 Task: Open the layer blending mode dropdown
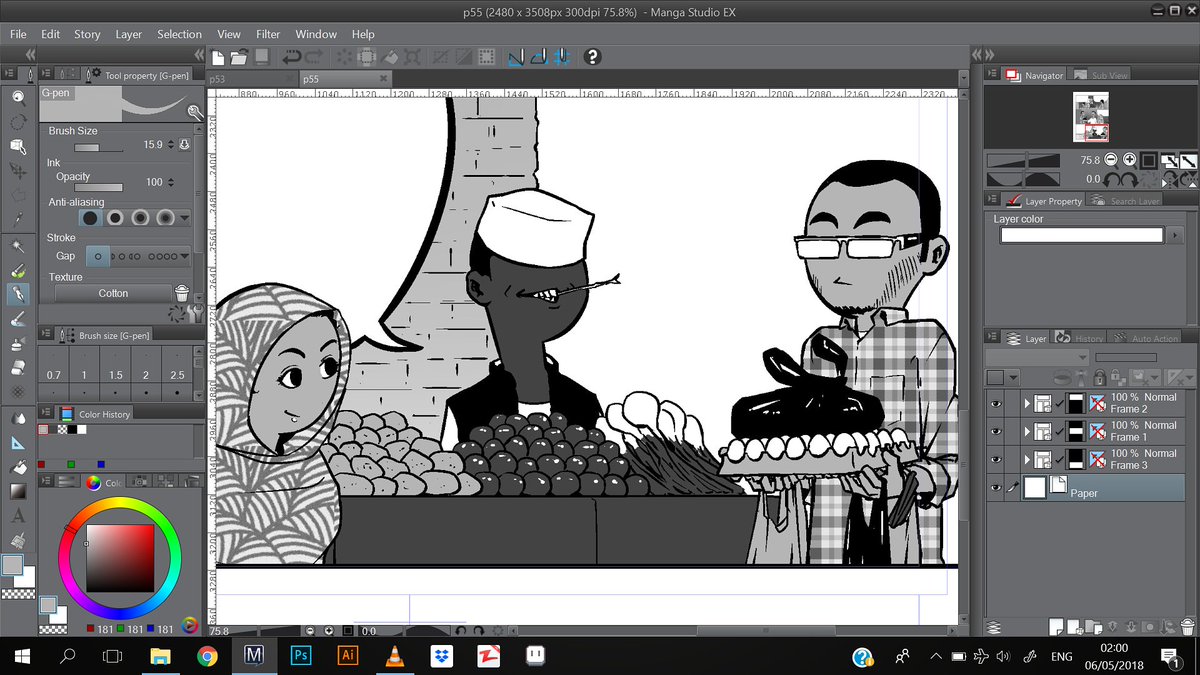tap(1037, 357)
